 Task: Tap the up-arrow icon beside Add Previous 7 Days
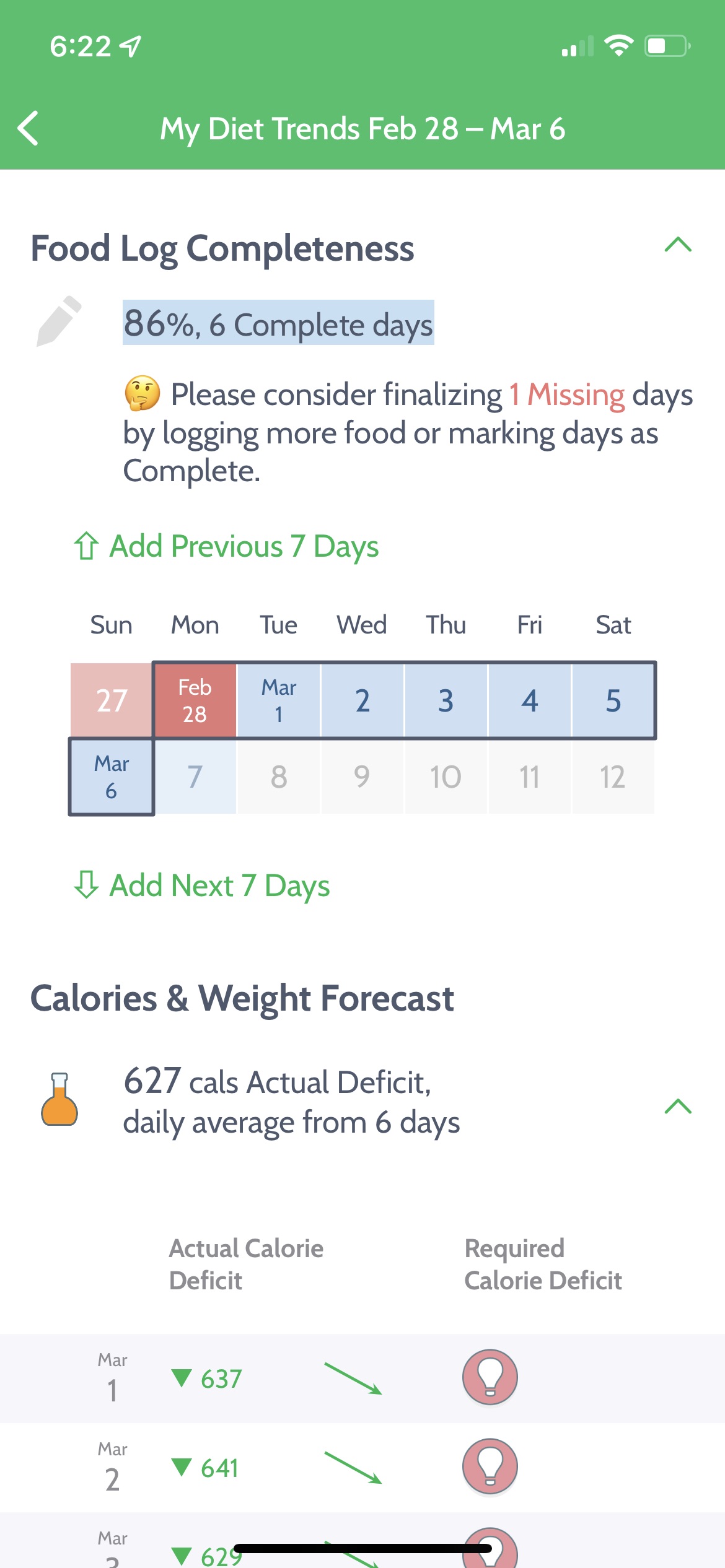tap(86, 546)
